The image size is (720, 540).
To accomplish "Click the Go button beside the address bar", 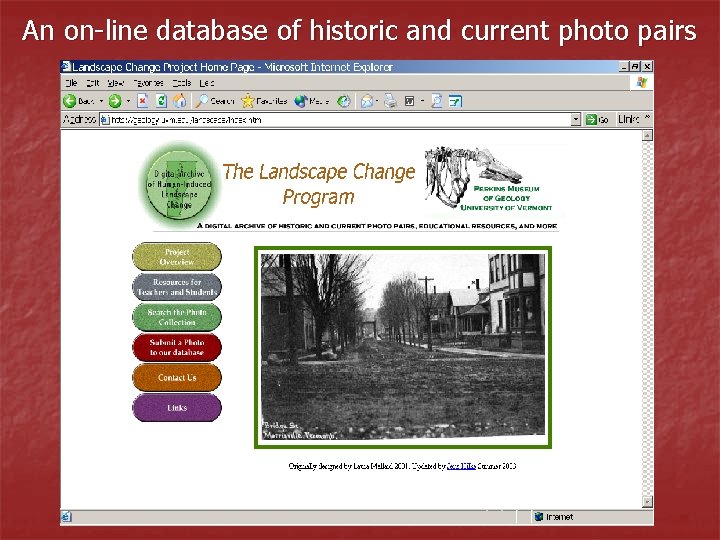I will coord(597,120).
